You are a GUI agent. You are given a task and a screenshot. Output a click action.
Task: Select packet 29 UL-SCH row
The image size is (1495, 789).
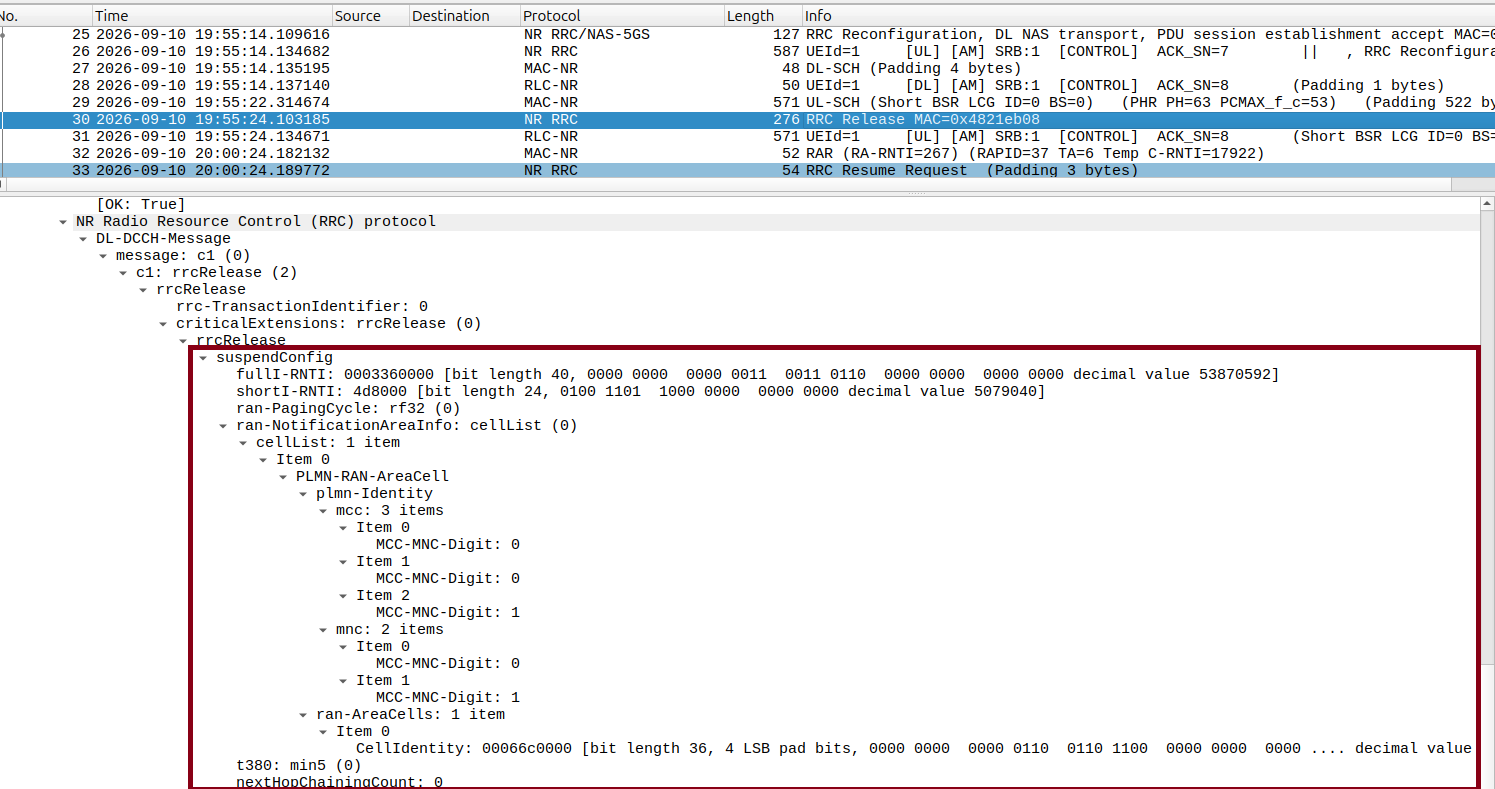tap(747, 102)
